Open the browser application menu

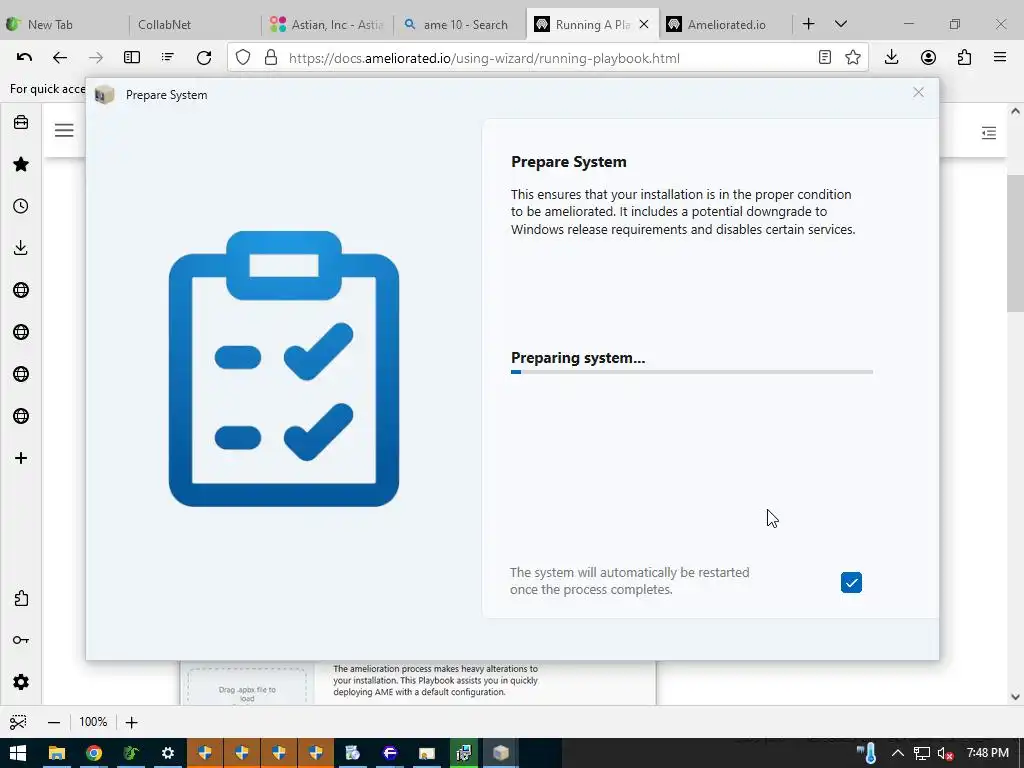point(1000,57)
